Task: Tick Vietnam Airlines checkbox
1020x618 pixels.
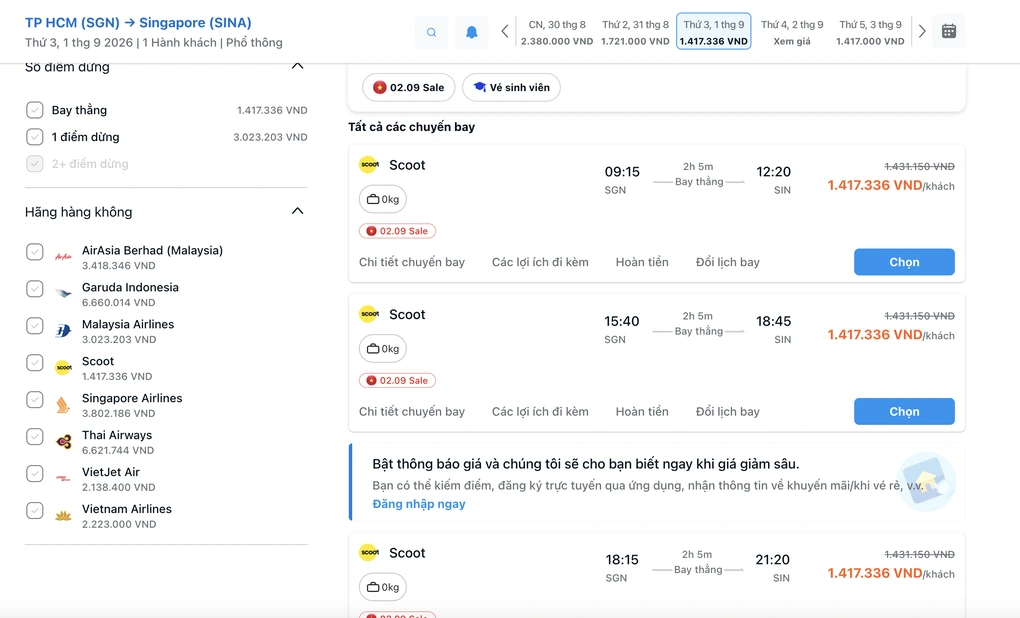Action: 34,511
